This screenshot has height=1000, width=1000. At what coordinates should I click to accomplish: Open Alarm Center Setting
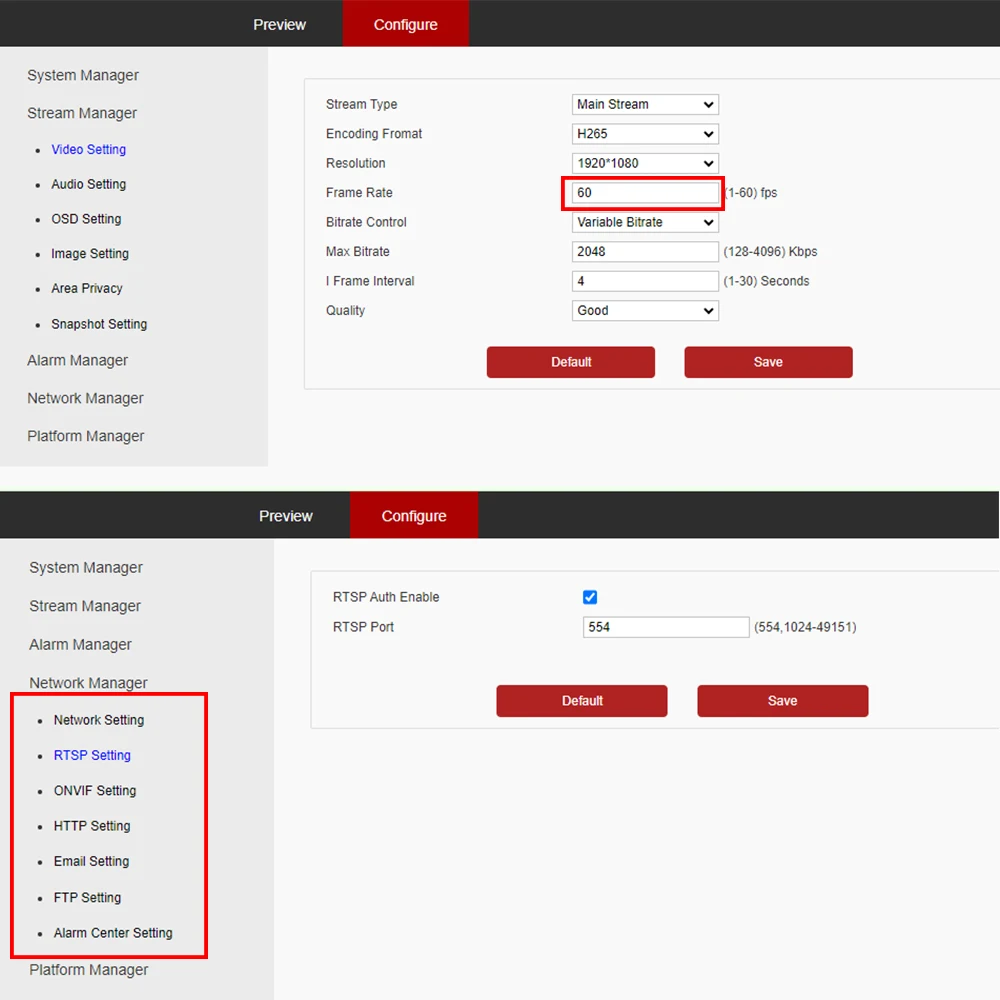[113, 933]
